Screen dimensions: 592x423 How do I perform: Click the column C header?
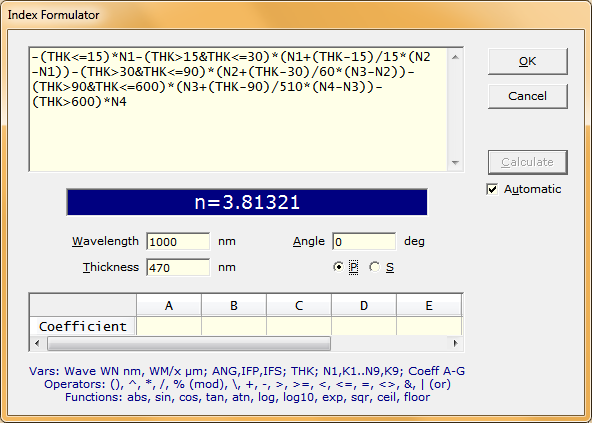pyautogui.click(x=299, y=305)
